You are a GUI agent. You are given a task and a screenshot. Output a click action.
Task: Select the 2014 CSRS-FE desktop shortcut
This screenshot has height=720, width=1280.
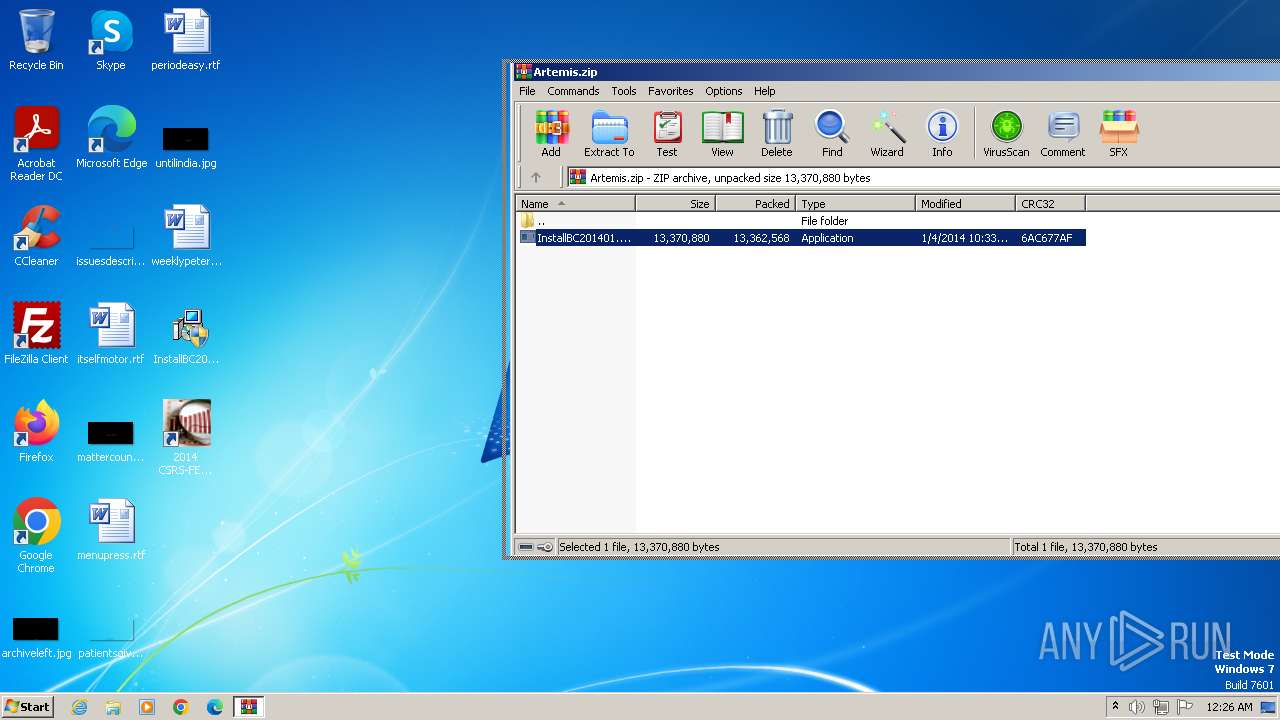(186, 438)
